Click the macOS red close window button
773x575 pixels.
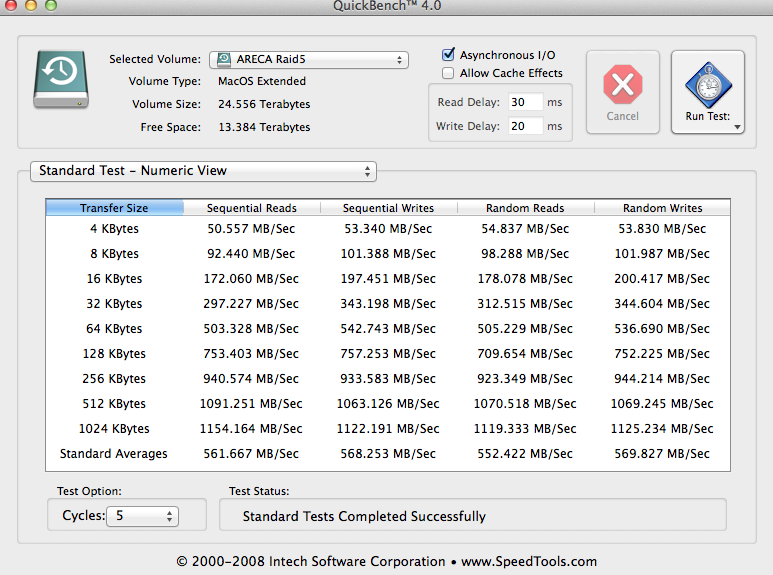click(x=10, y=5)
